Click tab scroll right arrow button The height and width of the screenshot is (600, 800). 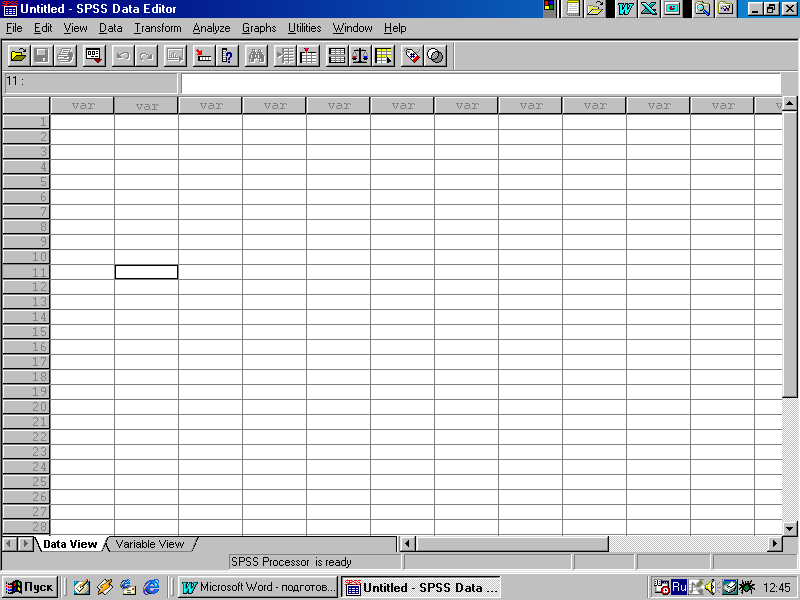click(26, 544)
